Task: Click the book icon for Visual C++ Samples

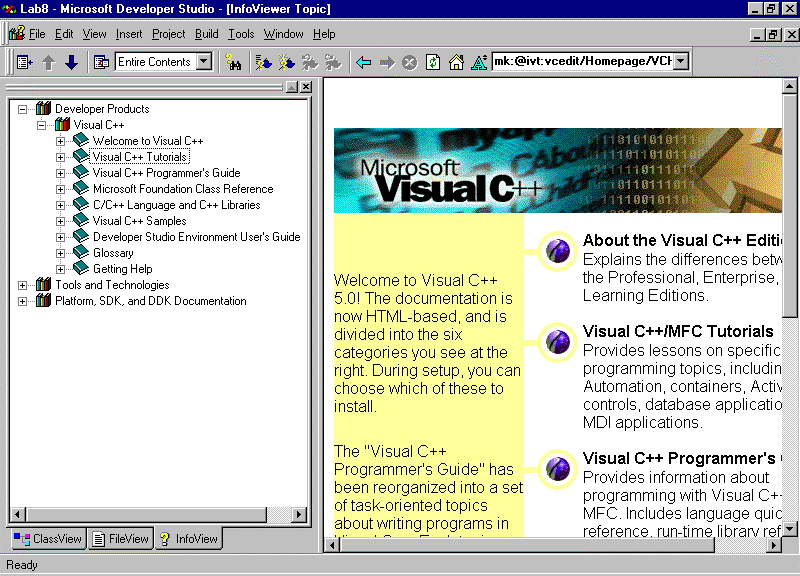Action: (81, 220)
